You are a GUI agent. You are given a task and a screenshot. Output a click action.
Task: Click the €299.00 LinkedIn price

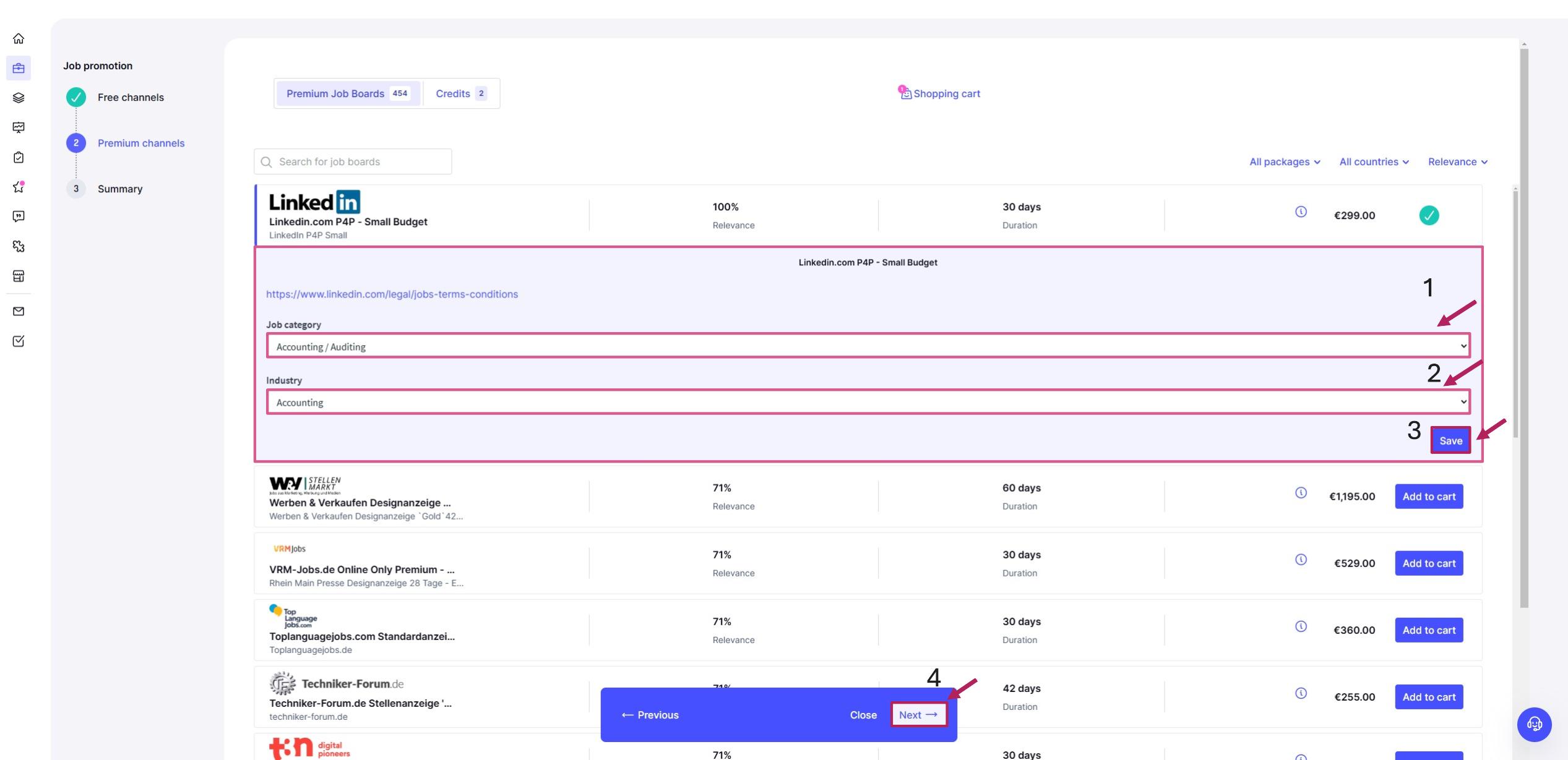(x=1354, y=215)
